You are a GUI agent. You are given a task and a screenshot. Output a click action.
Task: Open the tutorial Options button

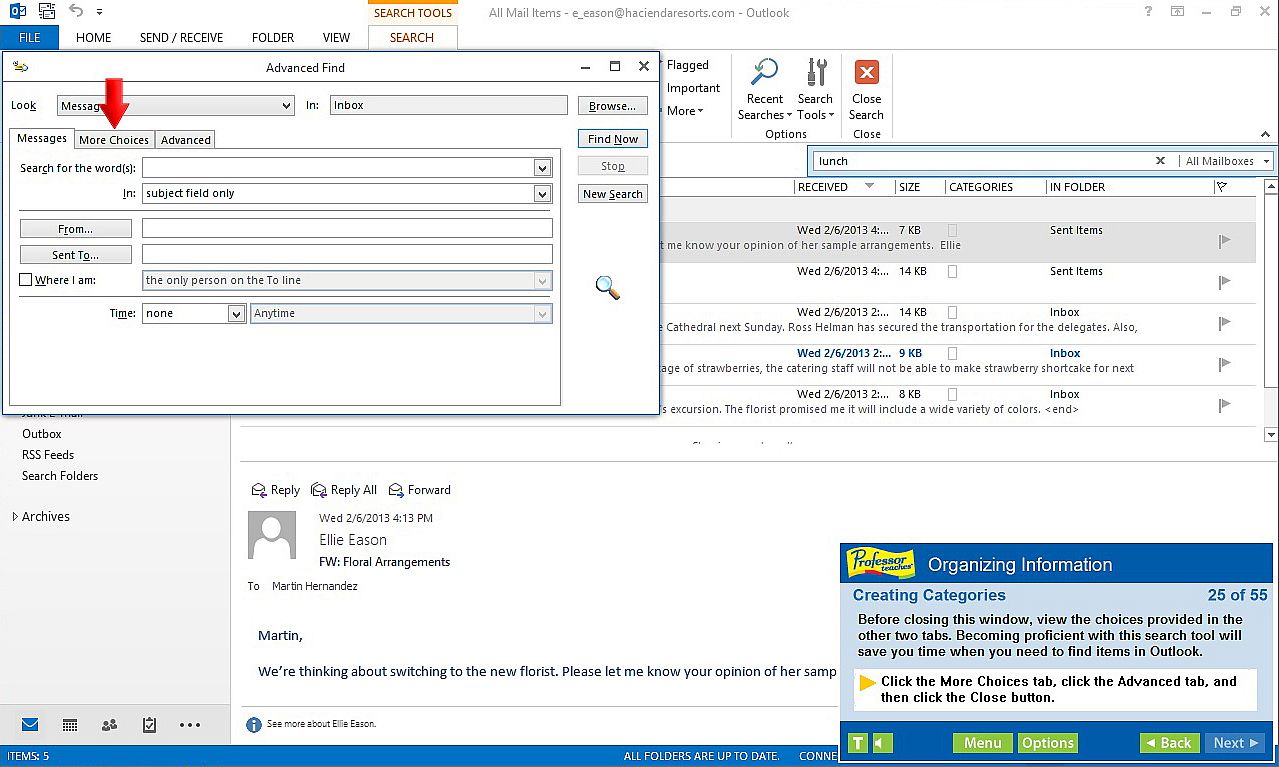(1047, 743)
